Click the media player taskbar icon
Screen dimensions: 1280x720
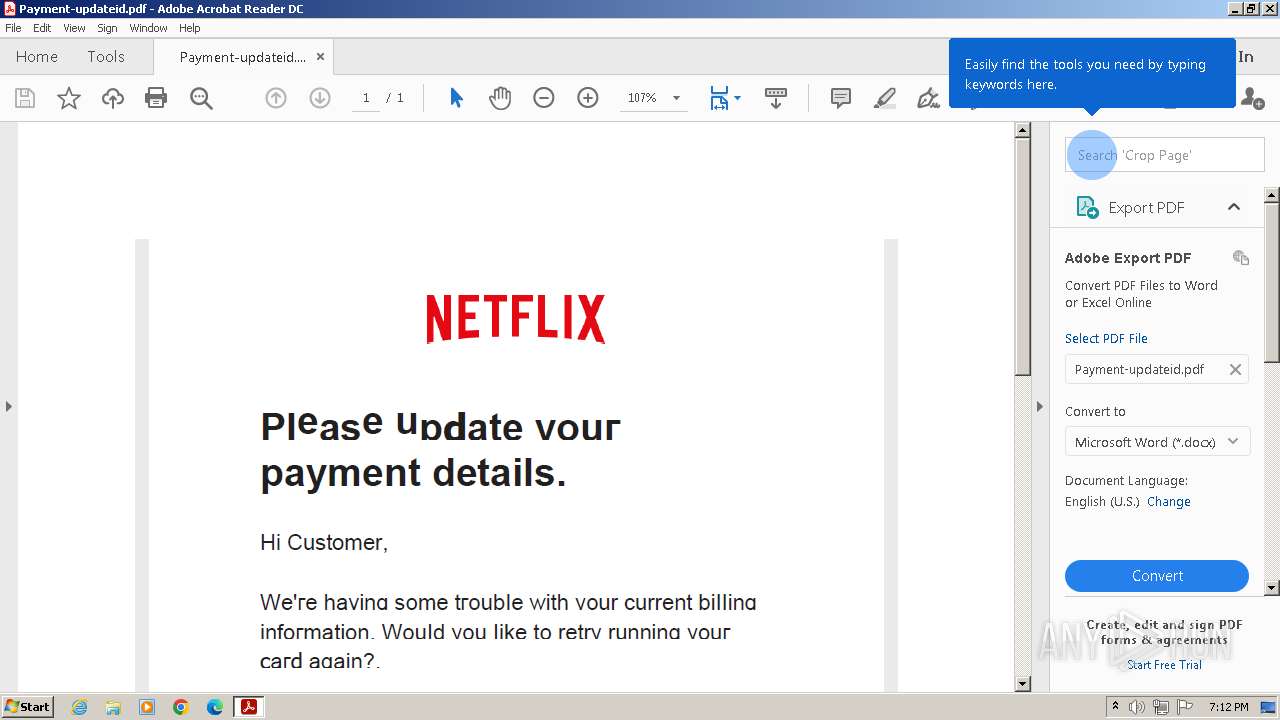pos(147,707)
